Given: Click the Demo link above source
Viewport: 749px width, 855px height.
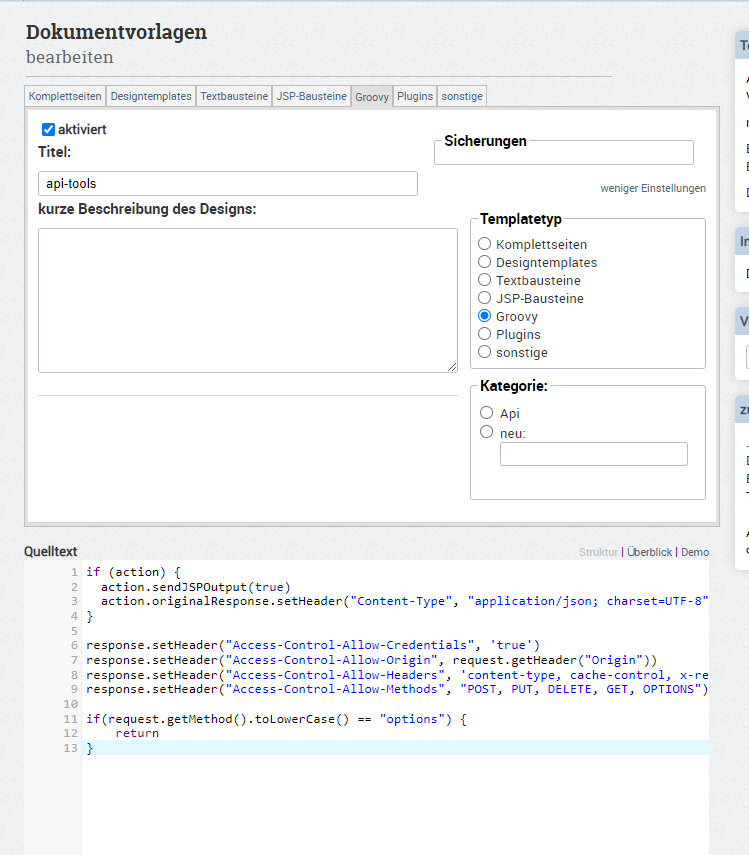Looking at the screenshot, I should [x=695, y=552].
